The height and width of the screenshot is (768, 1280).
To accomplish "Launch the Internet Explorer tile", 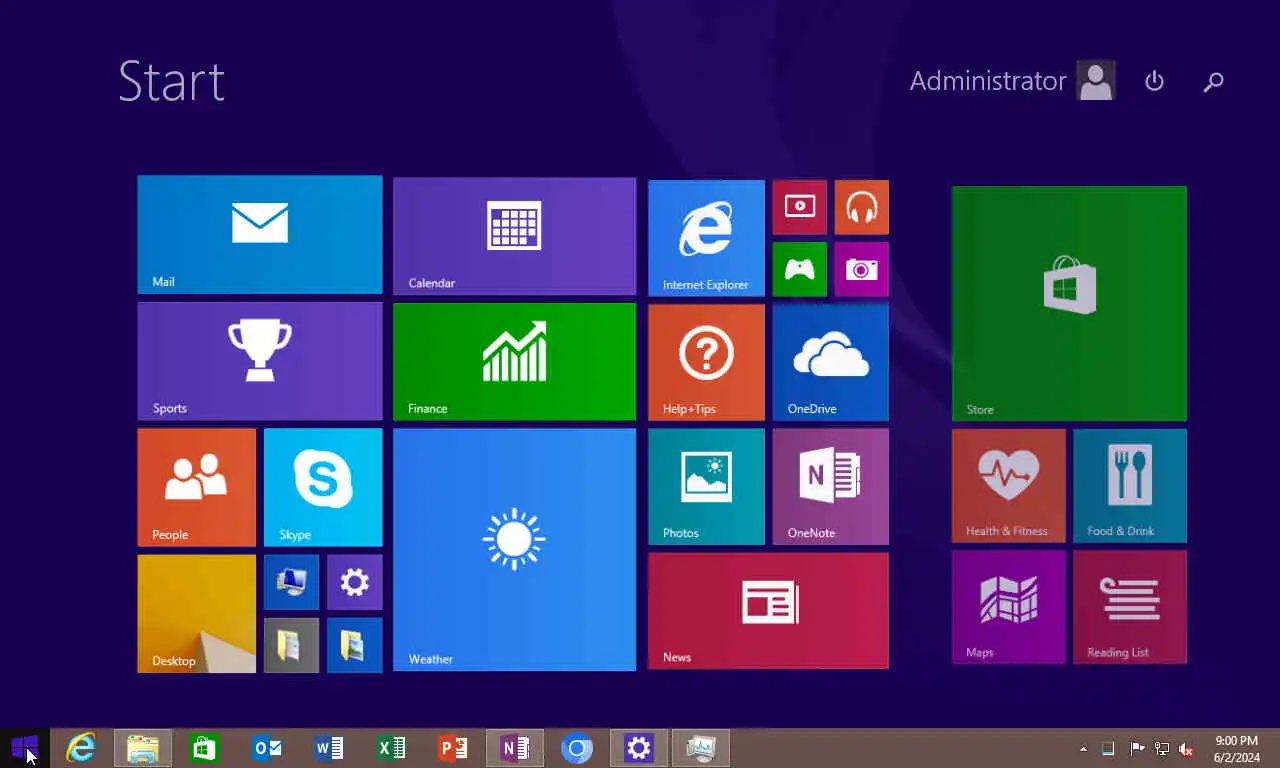I will tap(706, 238).
